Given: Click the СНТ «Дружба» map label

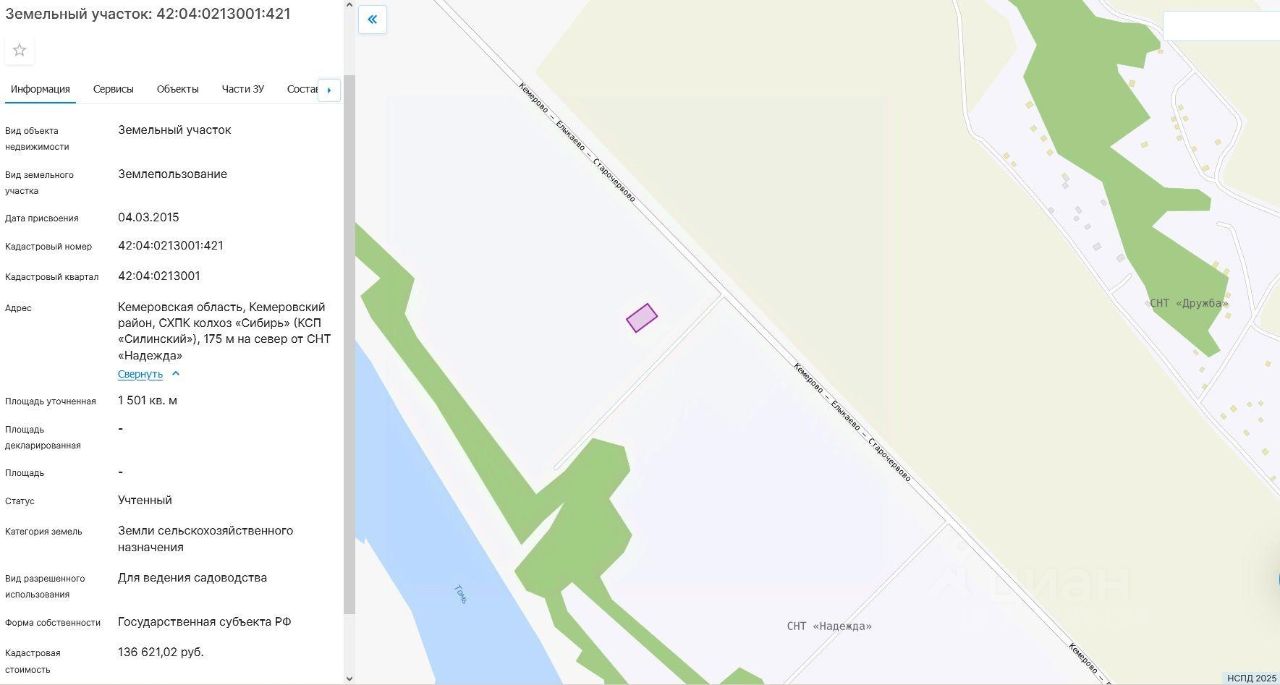Looking at the screenshot, I should pyautogui.click(x=1189, y=303).
